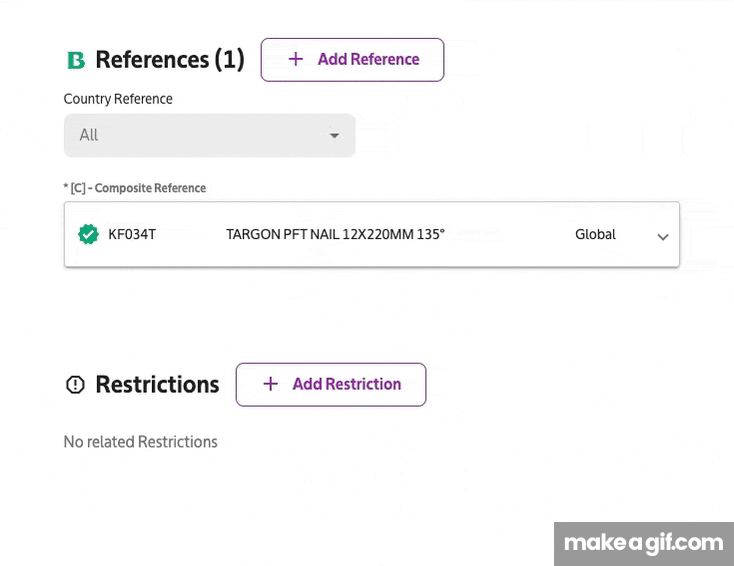This screenshot has height=566, width=734.
Task: Click the Add Reference button
Action: pyautogui.click(x=352, y=60)
